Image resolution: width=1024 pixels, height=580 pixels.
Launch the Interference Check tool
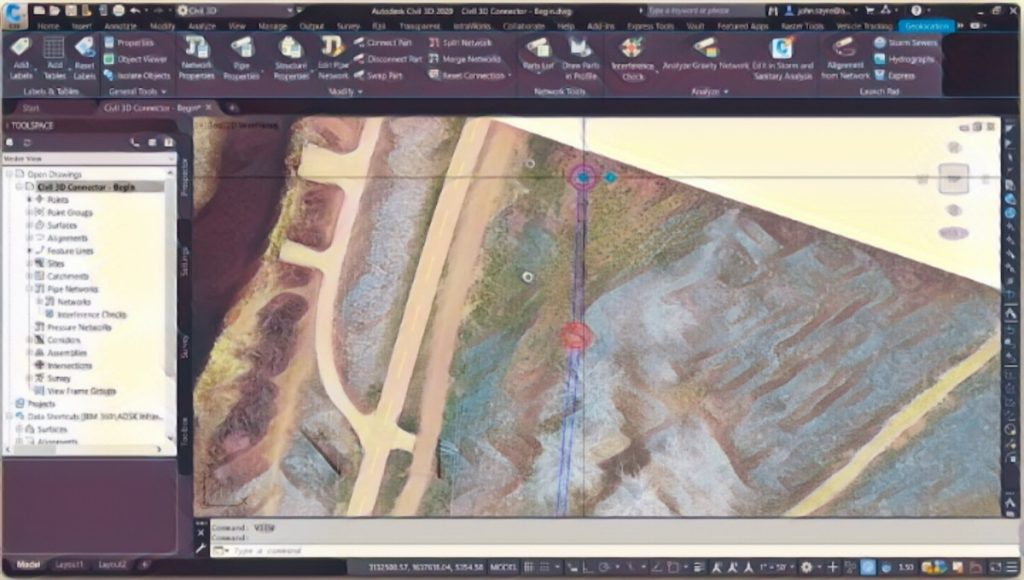tap(632, 58)
